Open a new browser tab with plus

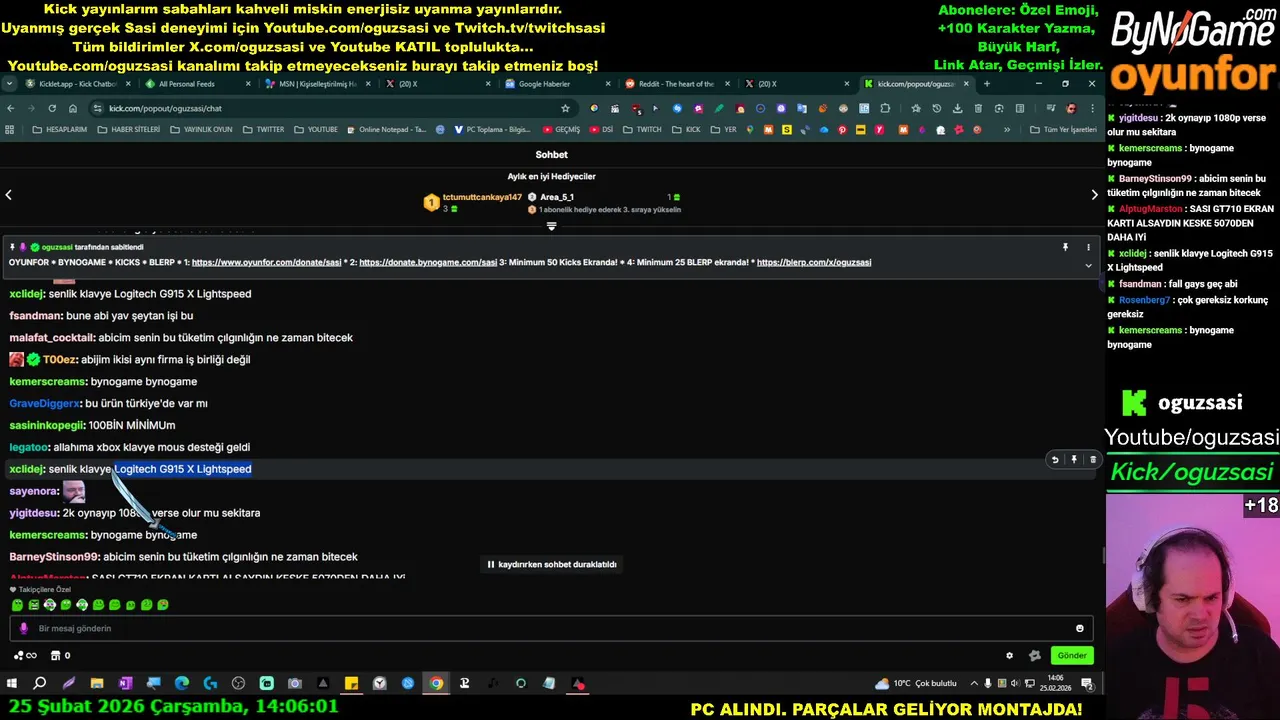click(986, 84)
